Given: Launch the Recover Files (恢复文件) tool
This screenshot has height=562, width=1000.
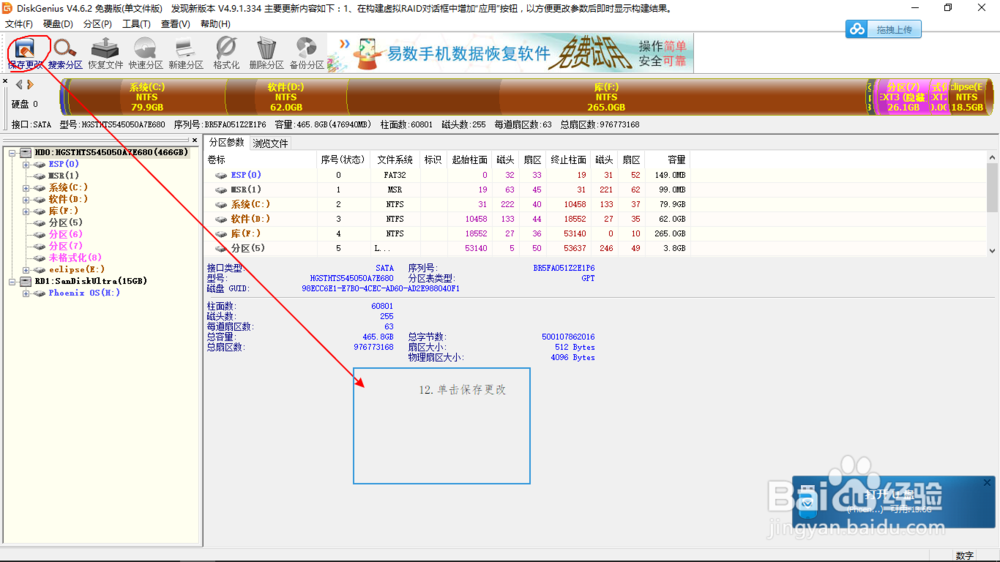Looking at the screenshot, I should click(x=105, y=54).
